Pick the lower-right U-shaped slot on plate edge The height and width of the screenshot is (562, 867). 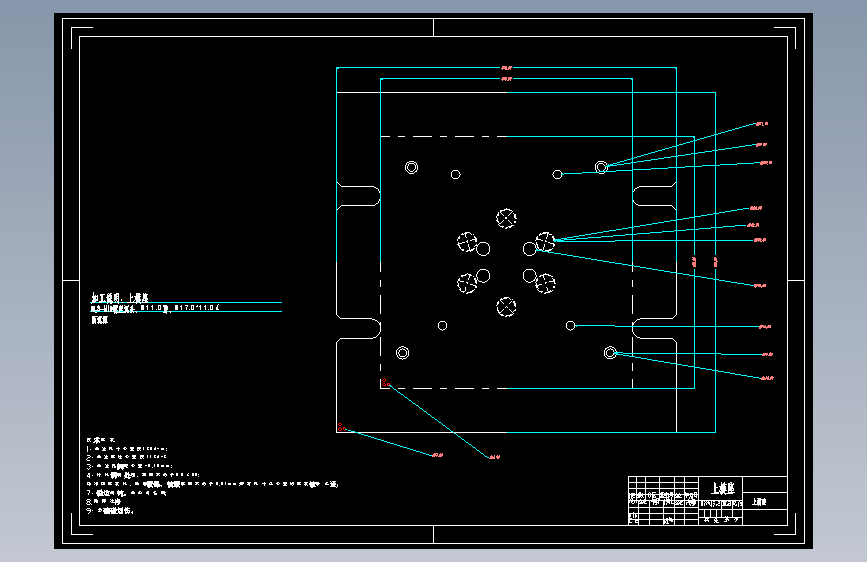[x=654, y=327]
